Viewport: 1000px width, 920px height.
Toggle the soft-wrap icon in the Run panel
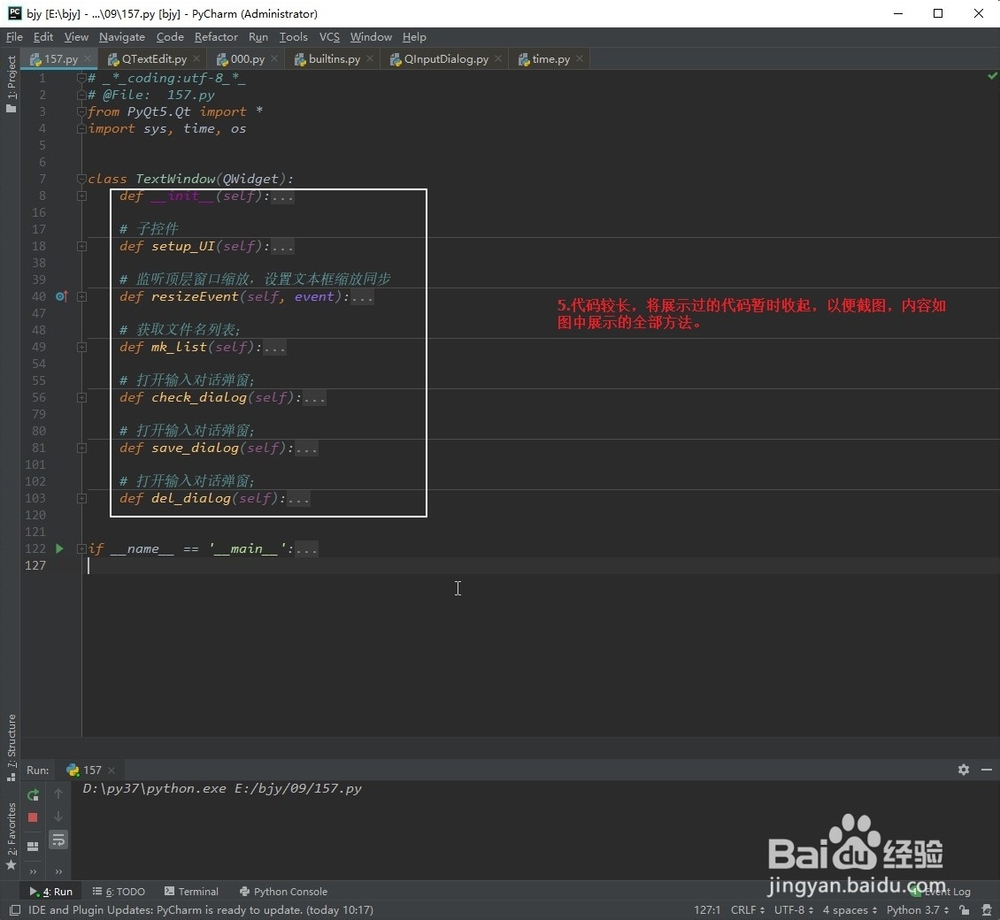58,840
